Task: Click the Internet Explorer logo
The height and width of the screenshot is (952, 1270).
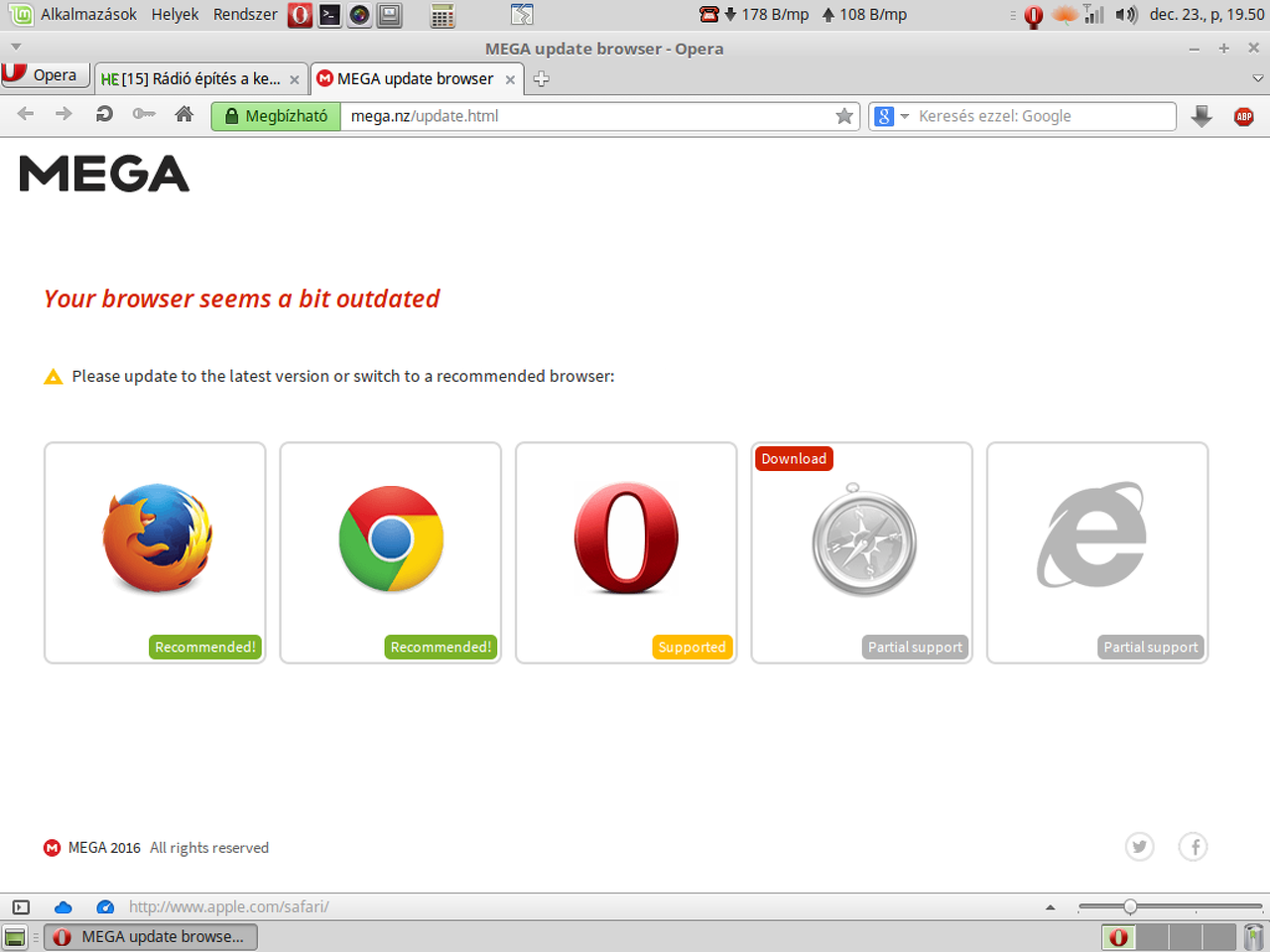Action: coord(1092,535)
